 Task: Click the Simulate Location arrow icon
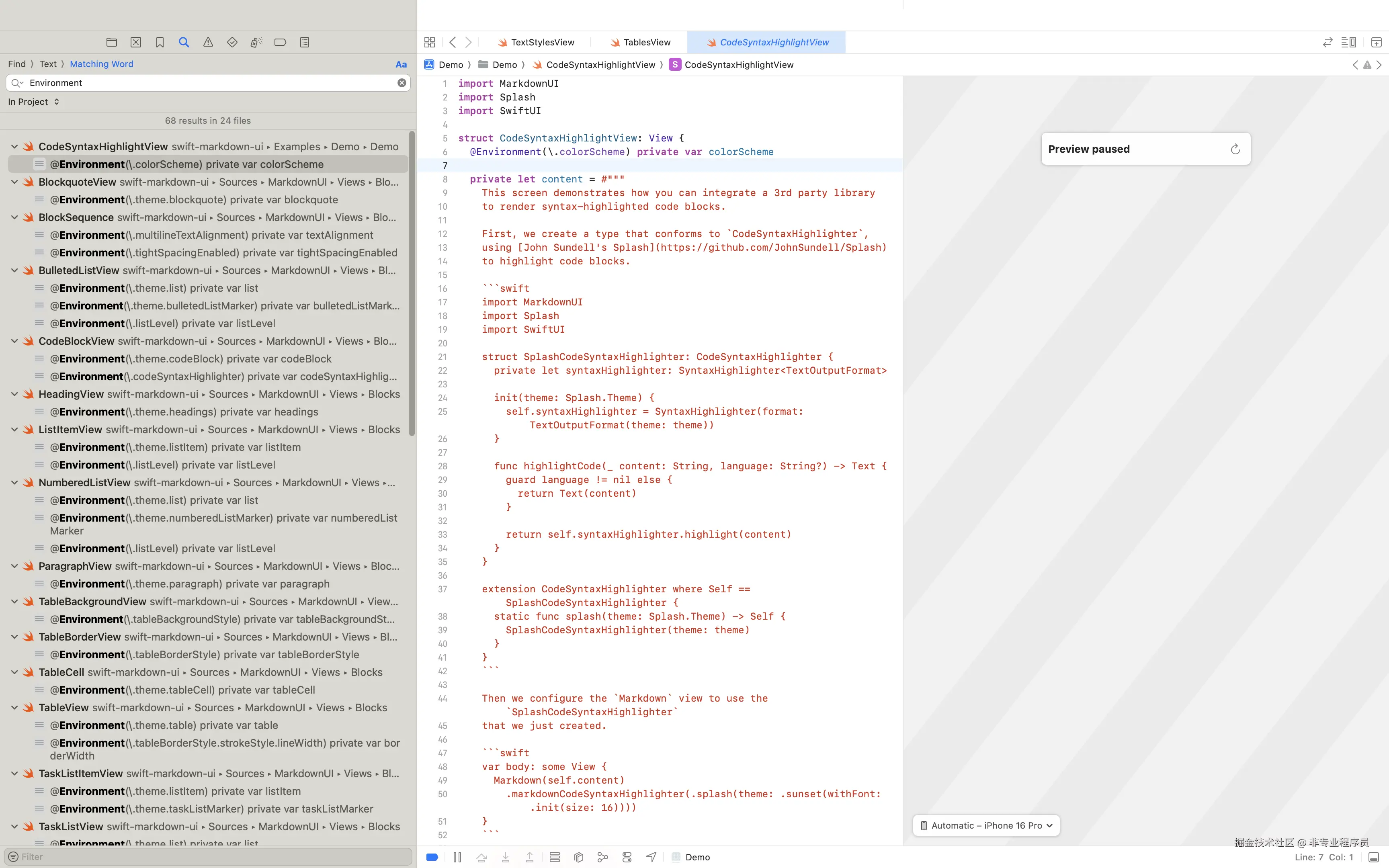651,857
